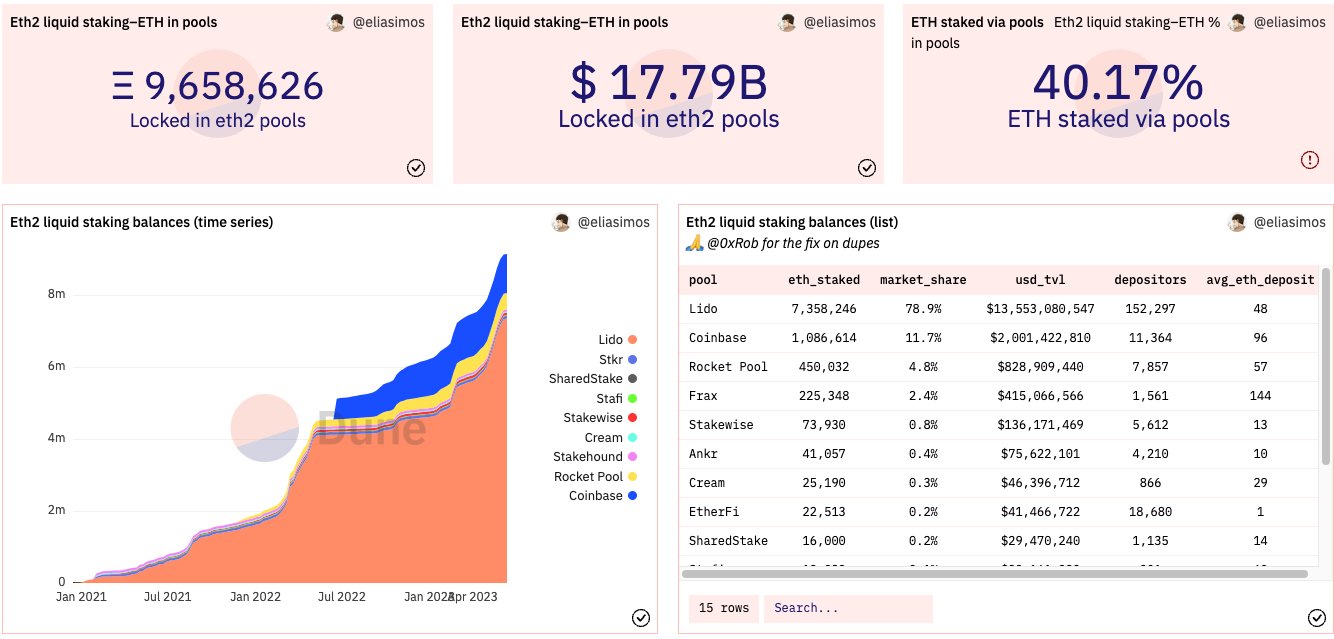The image size is (1334, 639).
Task: Click the Rocket Pool legend color dot
Action: tap(633, 477)
